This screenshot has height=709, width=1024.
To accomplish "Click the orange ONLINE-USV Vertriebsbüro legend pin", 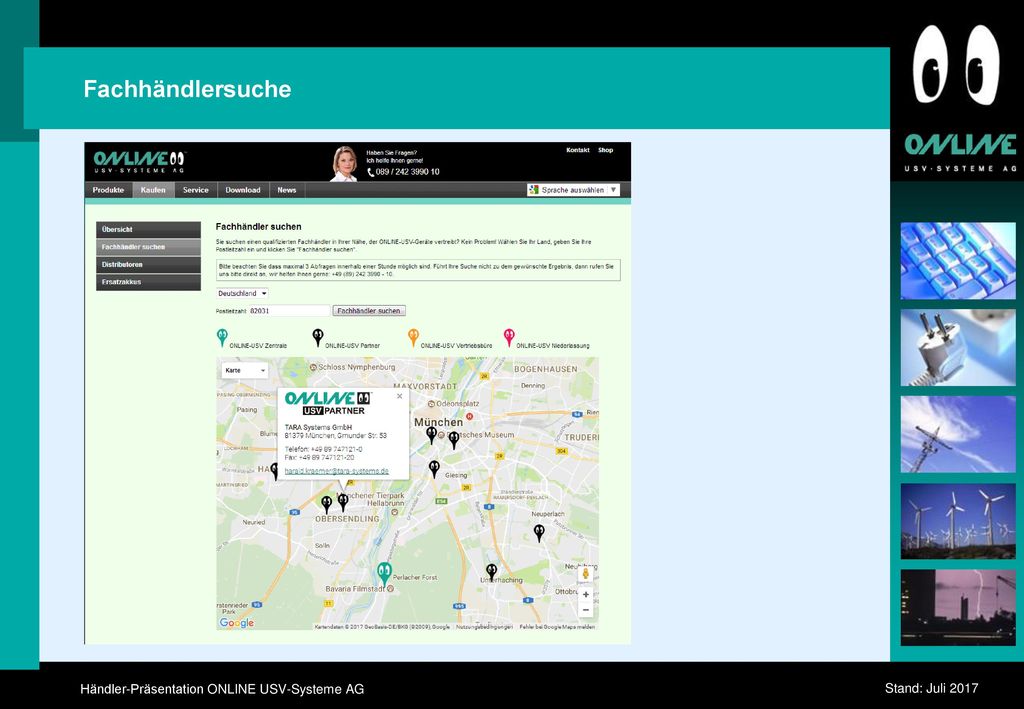I will point(413,338).
